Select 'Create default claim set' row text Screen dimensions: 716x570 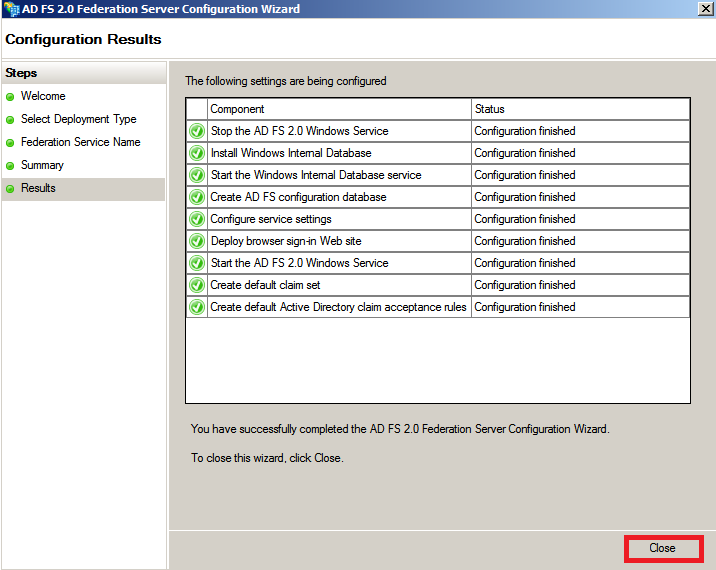[x=265, y=285]
